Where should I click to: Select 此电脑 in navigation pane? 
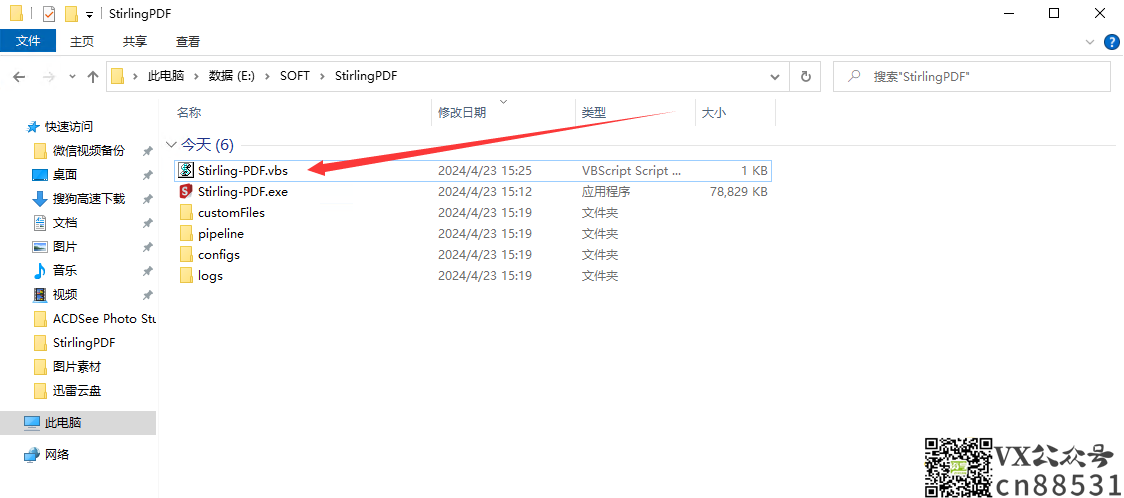point(62,423)
